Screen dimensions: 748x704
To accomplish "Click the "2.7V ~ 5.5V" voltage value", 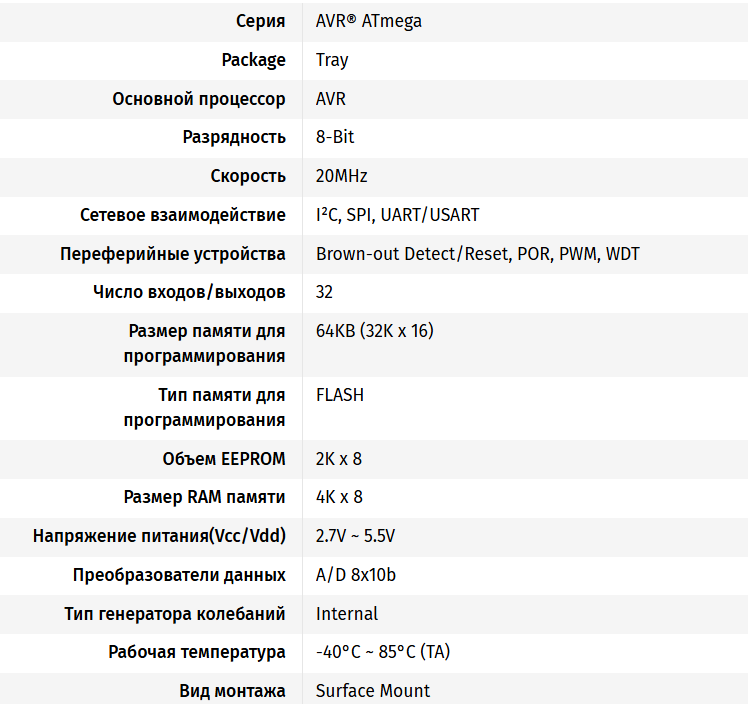I will pyautogui.click(x=355, y=536).
